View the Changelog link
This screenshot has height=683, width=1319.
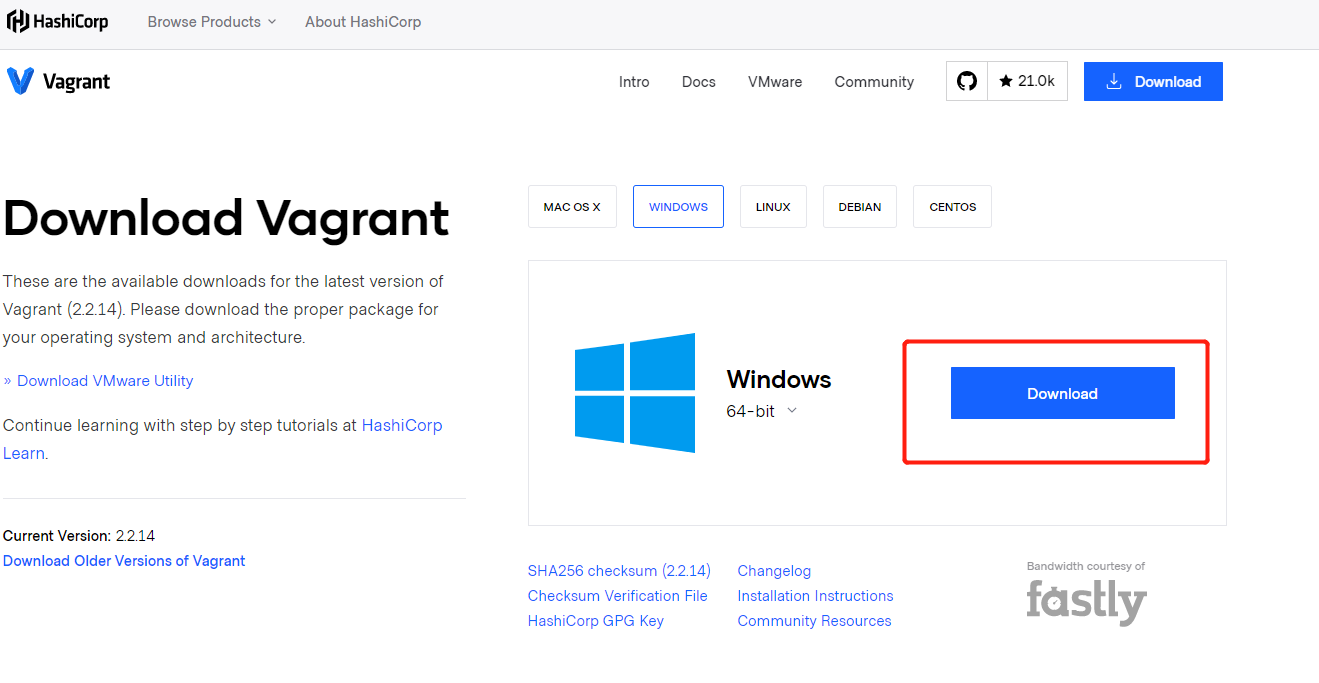tap(774, 571)
